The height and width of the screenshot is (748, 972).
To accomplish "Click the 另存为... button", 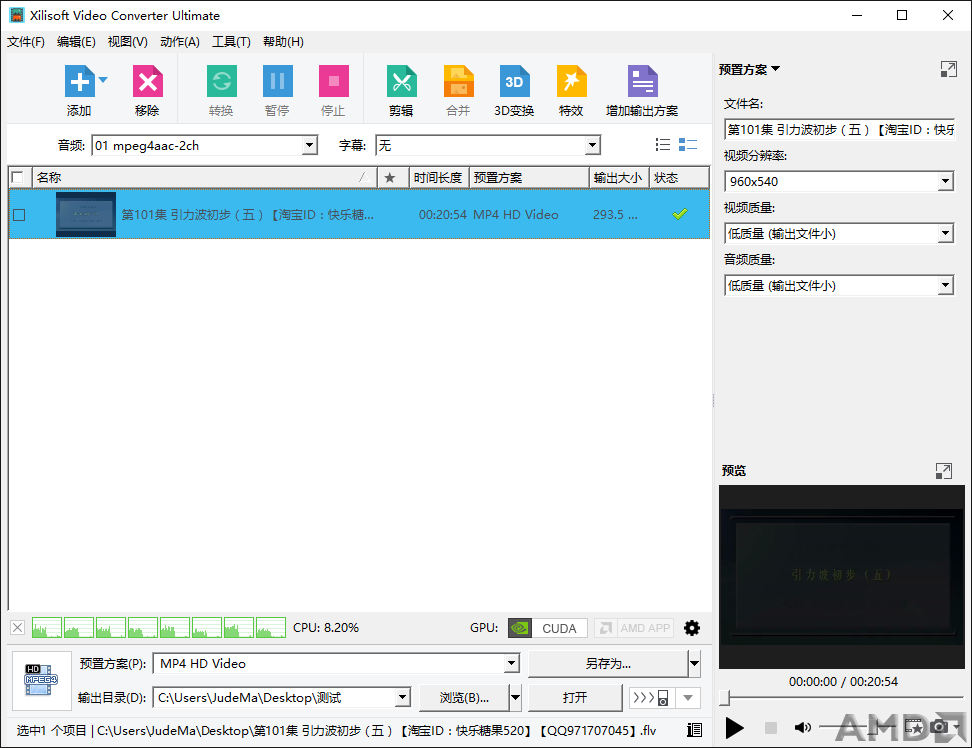I will coord(608,664).
